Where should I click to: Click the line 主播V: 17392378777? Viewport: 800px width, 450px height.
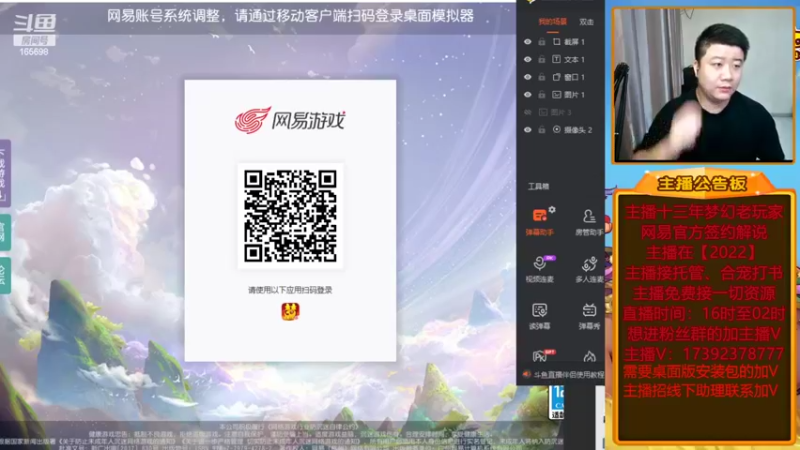(704, 354)
